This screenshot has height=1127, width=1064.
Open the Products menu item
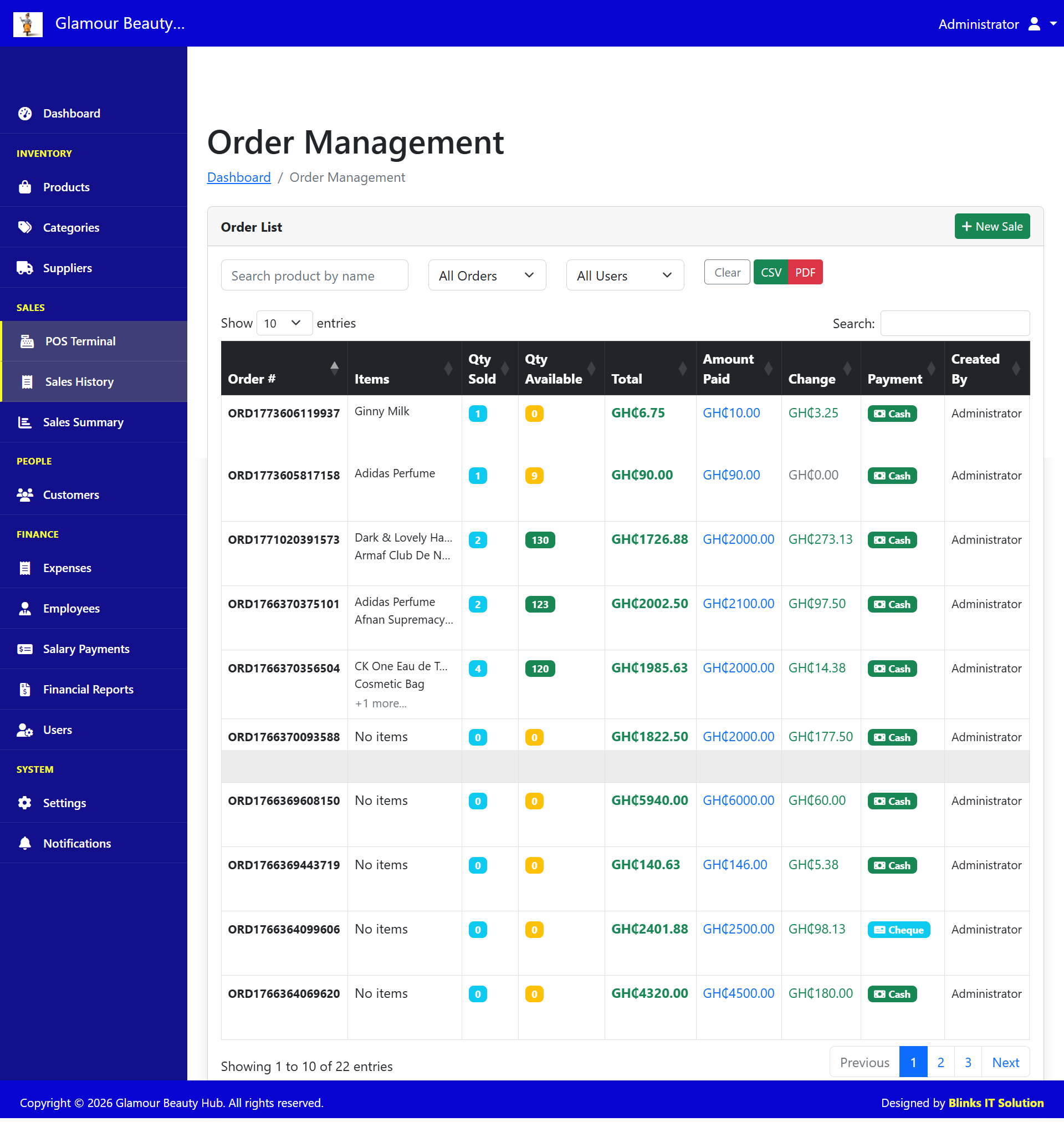coord(94,187)
